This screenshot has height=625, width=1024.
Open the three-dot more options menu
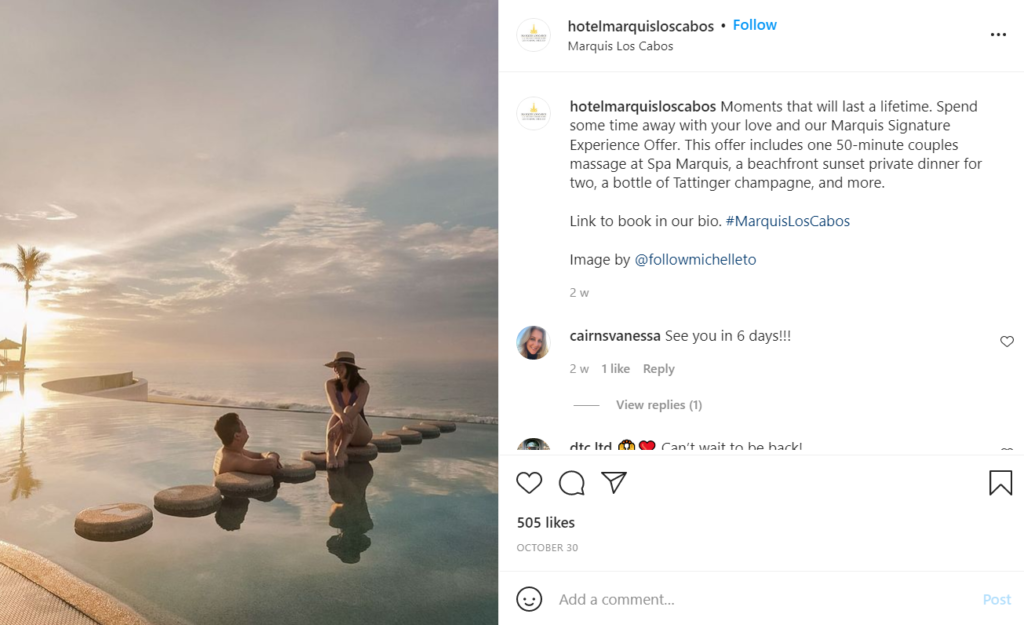(x=998, y=35)
